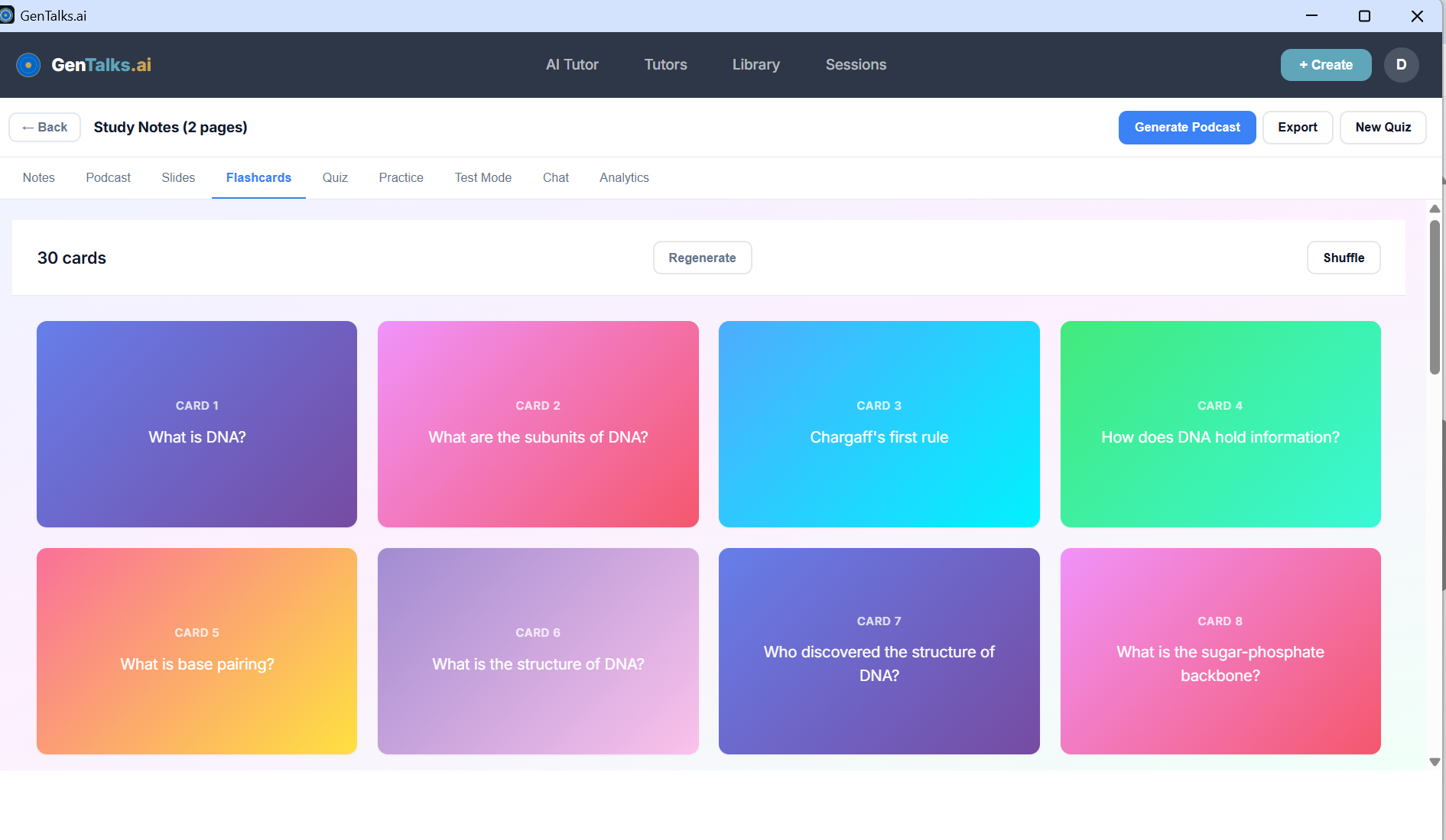Image resolution: width=1446 pixels, height=840 pixels.
Task: Switch to the Notes tab
Action: pos(39,178)
